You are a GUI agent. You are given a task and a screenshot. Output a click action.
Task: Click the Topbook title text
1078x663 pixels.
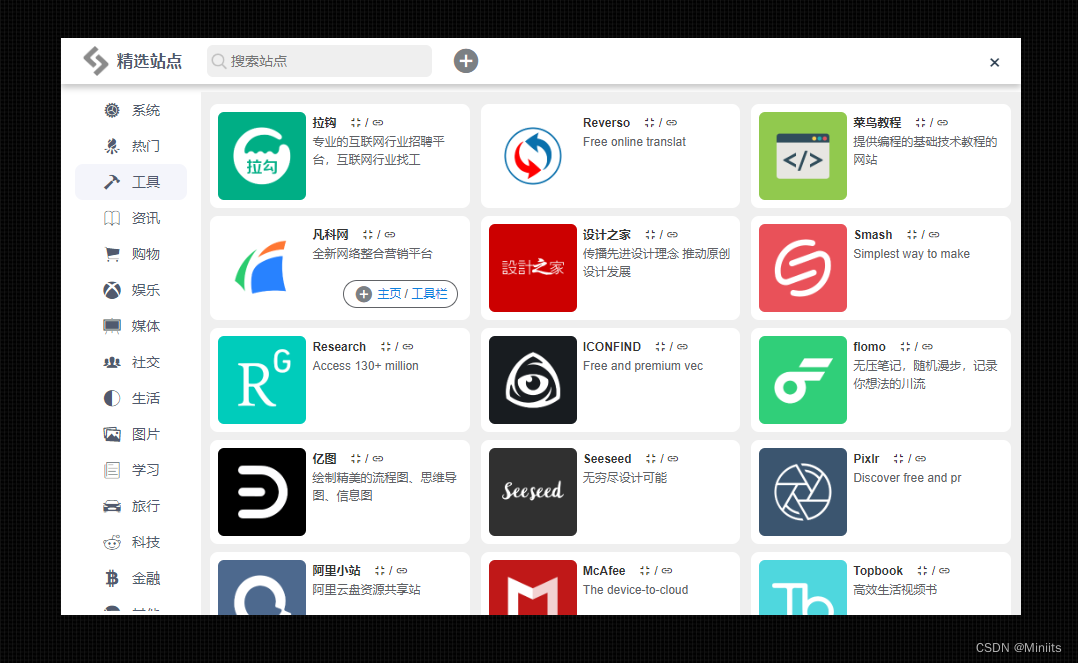coord(878,571)
